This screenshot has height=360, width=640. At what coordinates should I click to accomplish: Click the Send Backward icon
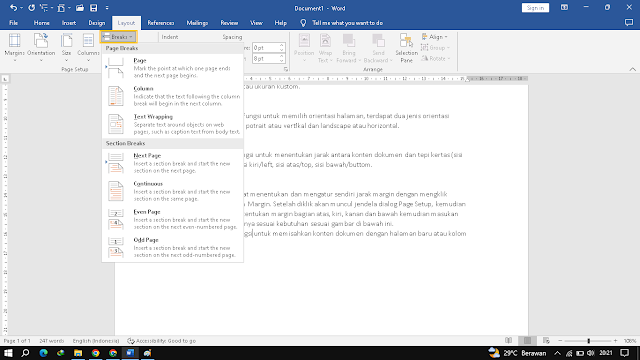point(378,48)
